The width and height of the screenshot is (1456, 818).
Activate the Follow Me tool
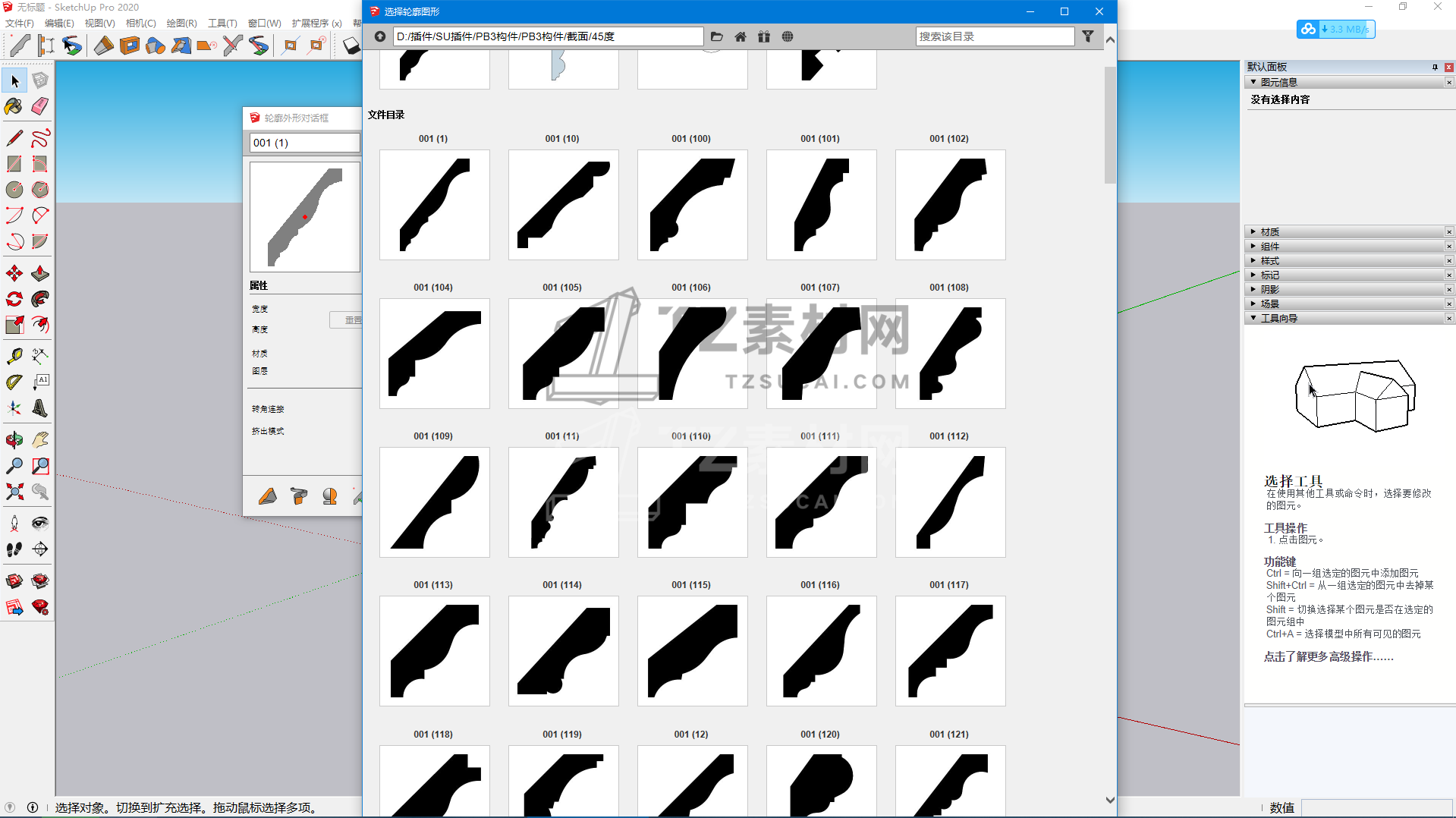click(40, 300)
